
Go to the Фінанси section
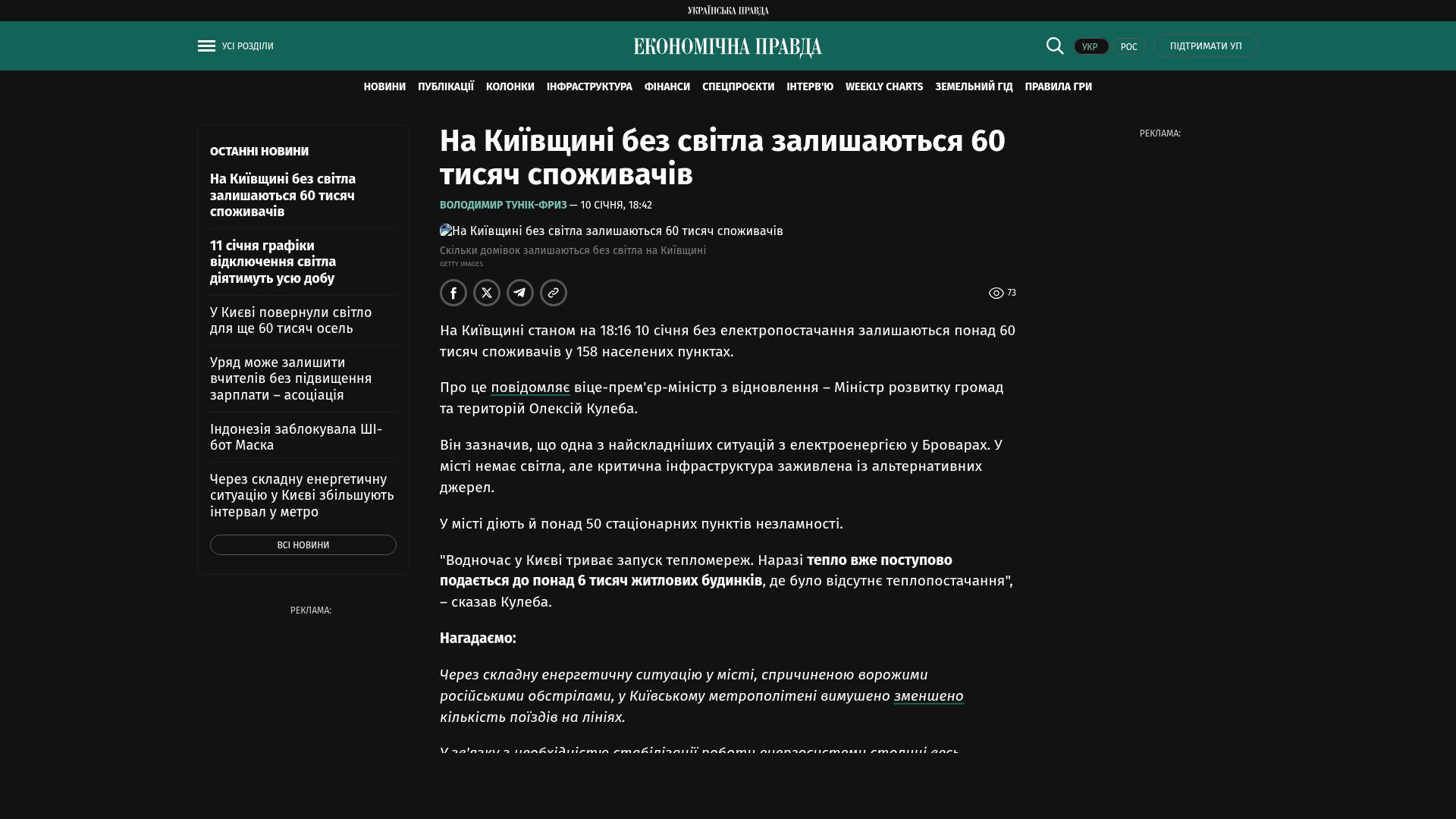[667, 87]
